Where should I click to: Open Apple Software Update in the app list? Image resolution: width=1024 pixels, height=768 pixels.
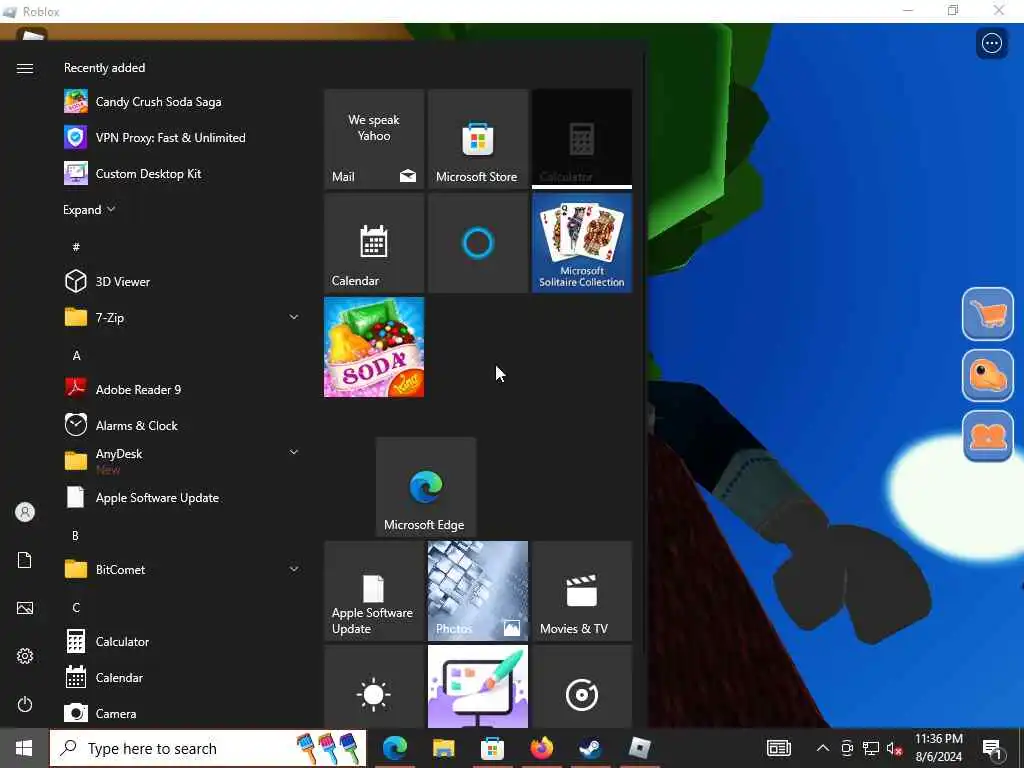click(182, 498)
